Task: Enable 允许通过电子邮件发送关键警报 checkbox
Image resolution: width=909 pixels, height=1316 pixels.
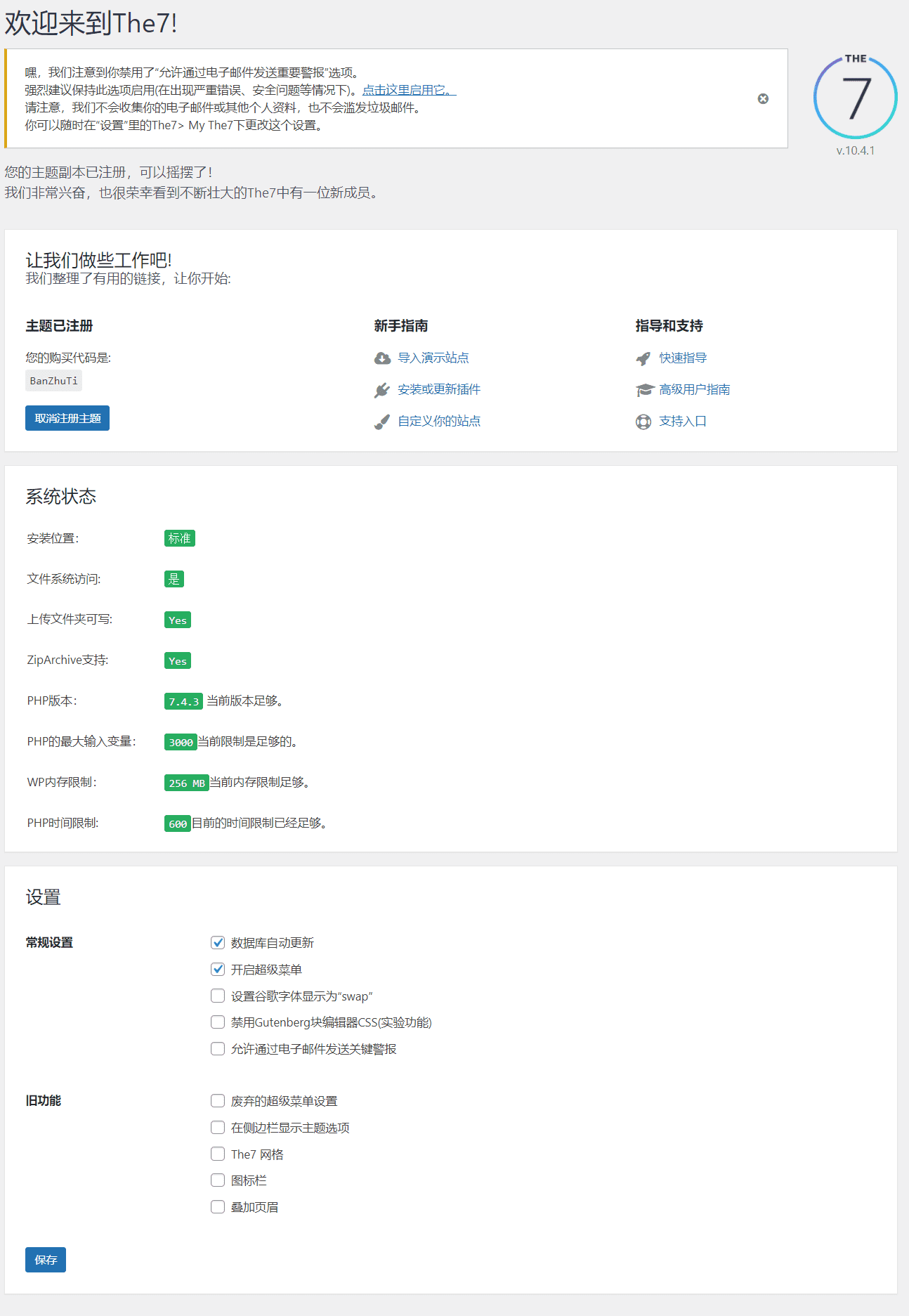Action: (x=218, y=1048)
